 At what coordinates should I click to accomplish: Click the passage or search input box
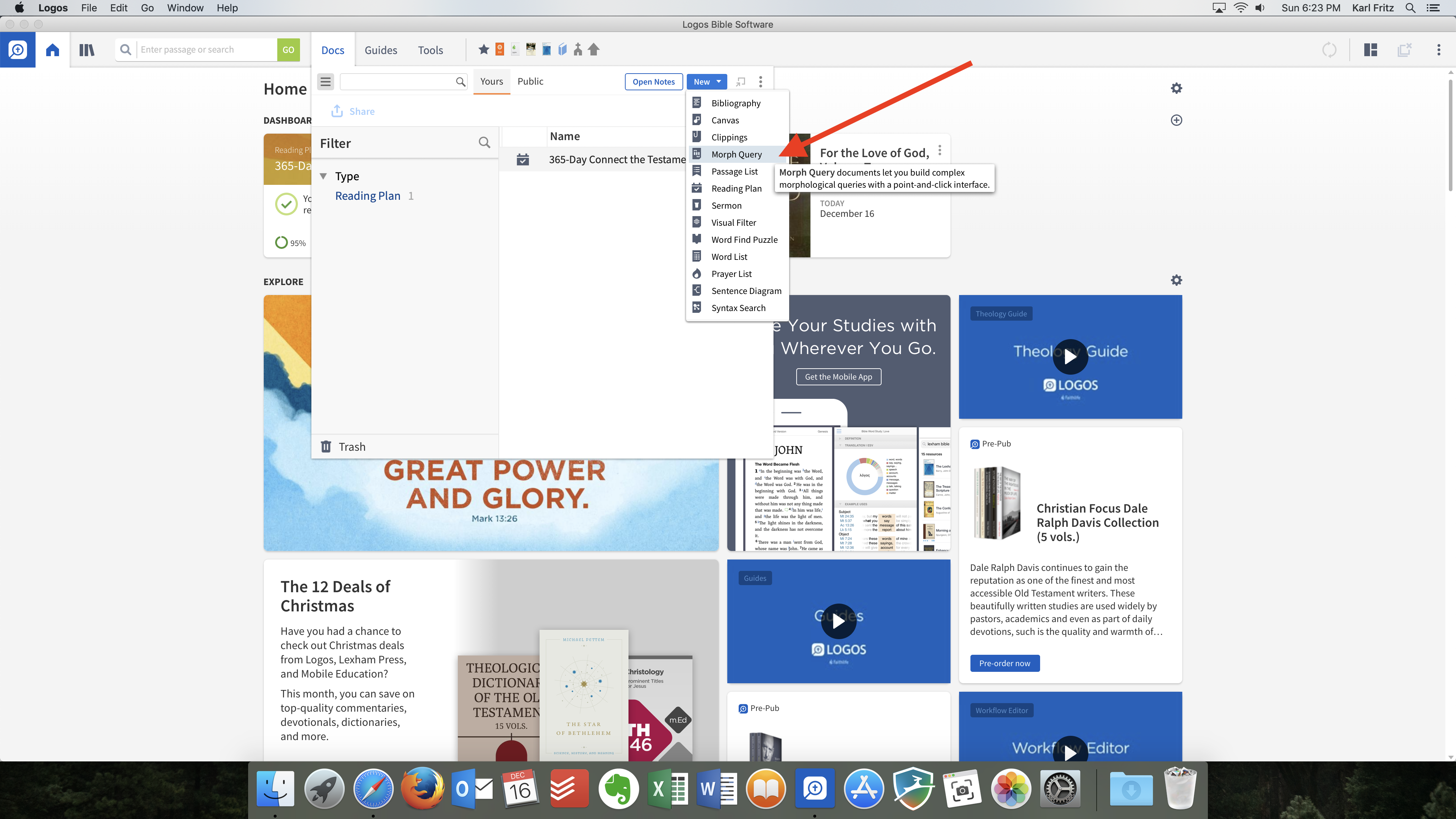(206, 50)
